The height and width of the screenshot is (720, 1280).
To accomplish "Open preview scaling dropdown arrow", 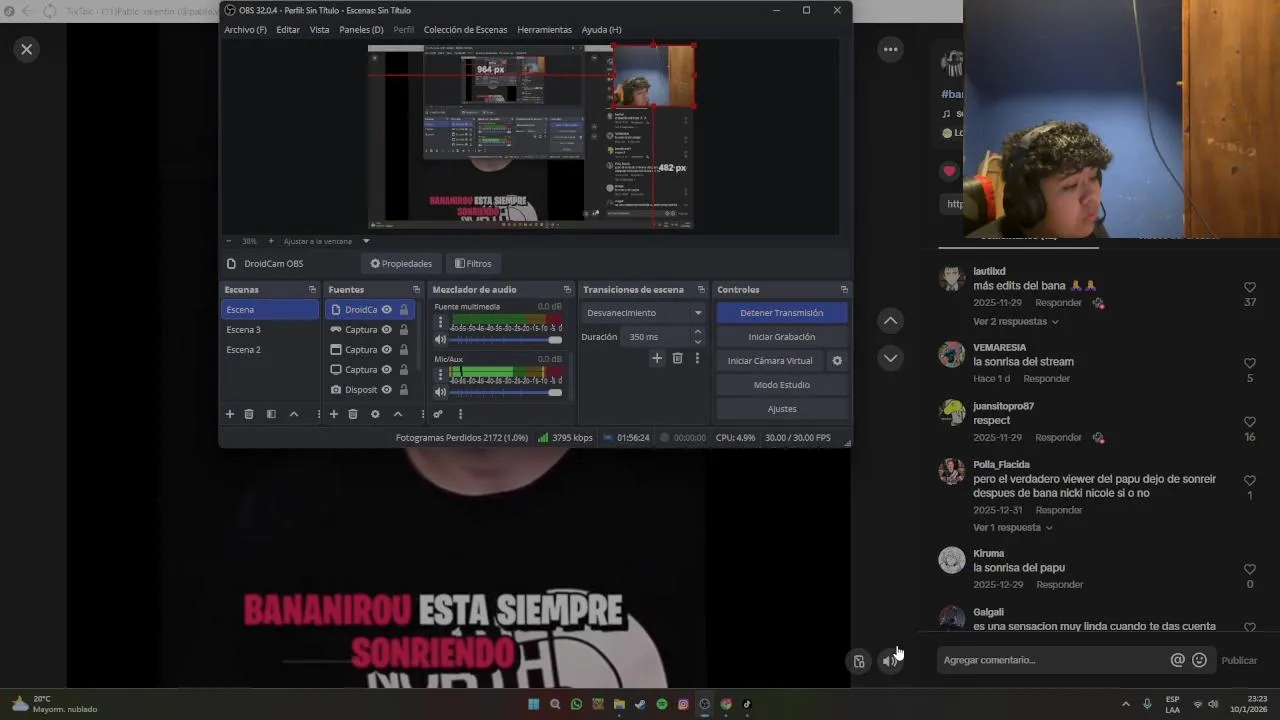I will (x=366, y=241).
